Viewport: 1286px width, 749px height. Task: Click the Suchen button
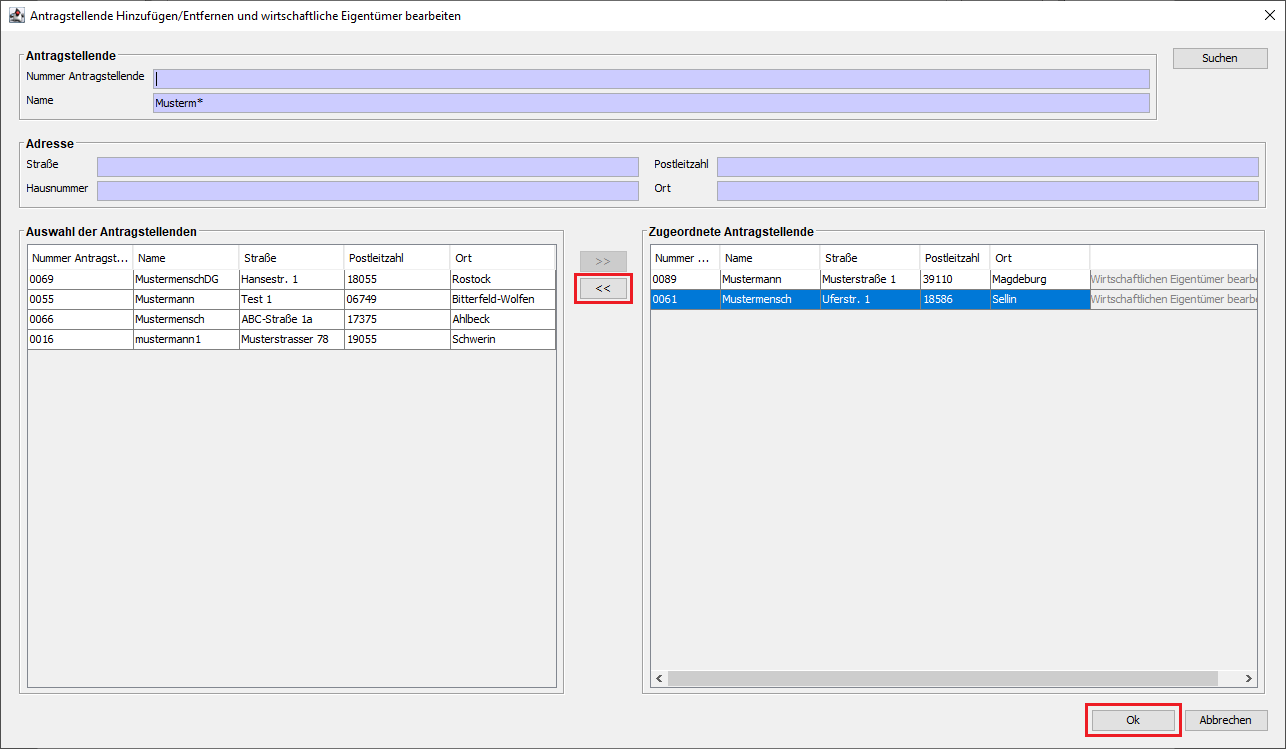click(x=1220, y=58)
